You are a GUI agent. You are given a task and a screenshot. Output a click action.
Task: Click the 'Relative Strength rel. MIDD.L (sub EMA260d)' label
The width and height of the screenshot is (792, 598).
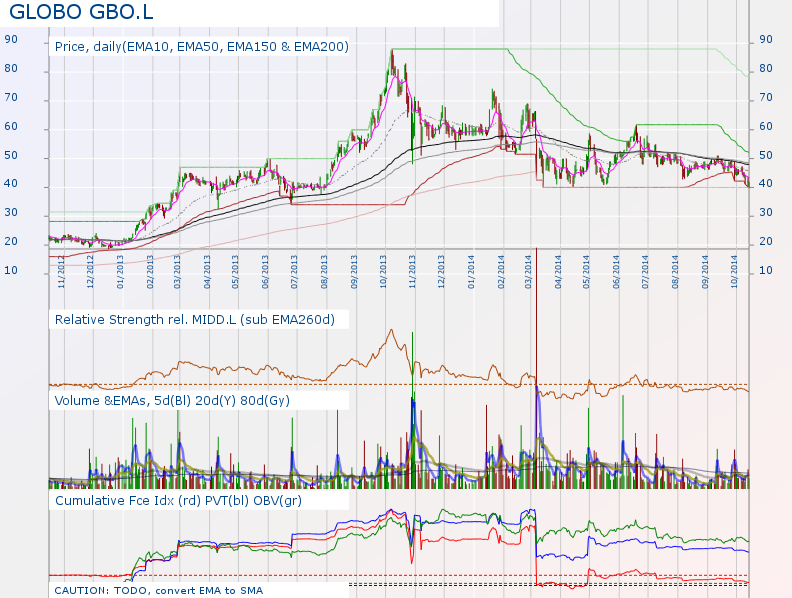(194, 320)
